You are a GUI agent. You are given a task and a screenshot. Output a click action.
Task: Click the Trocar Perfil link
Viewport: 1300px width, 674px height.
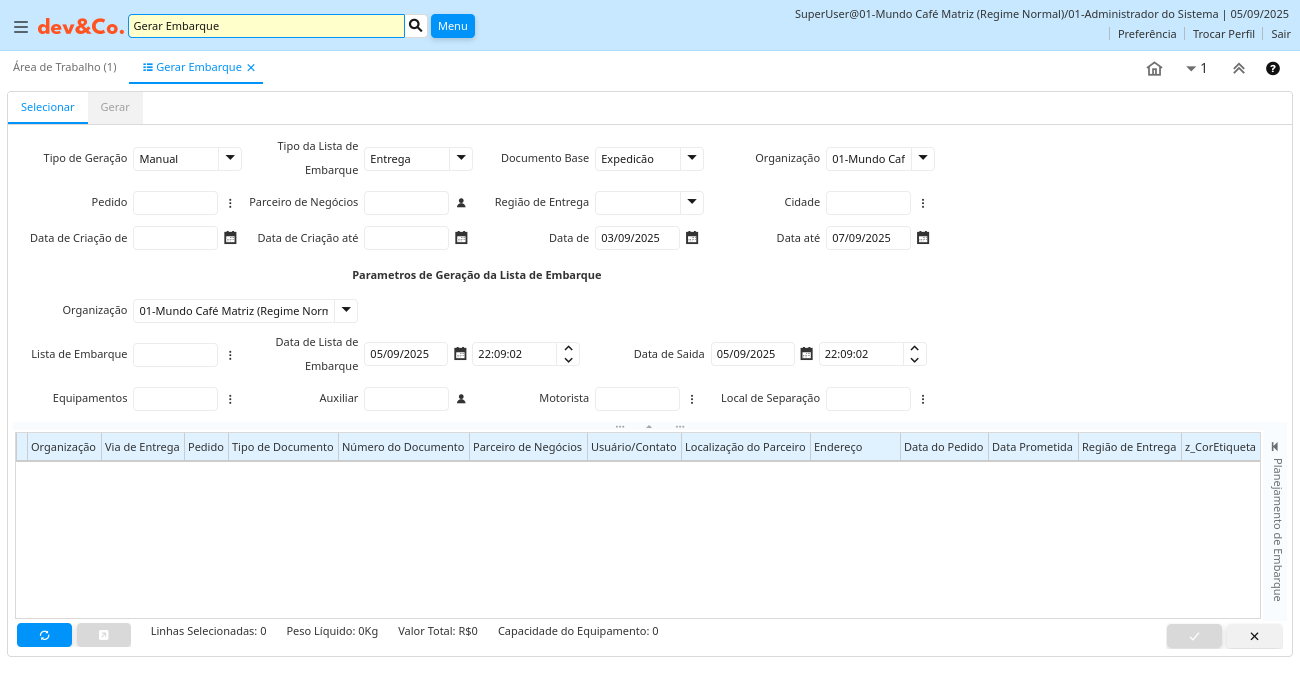coord(1223,34)
